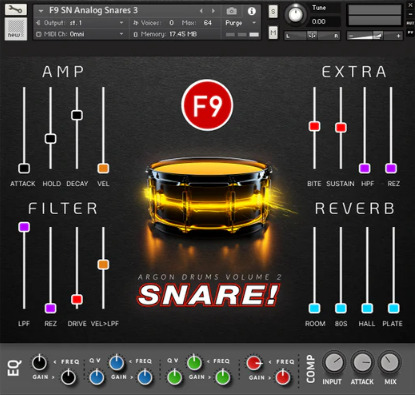Click the red EQ frequency knob

(254, 363)
